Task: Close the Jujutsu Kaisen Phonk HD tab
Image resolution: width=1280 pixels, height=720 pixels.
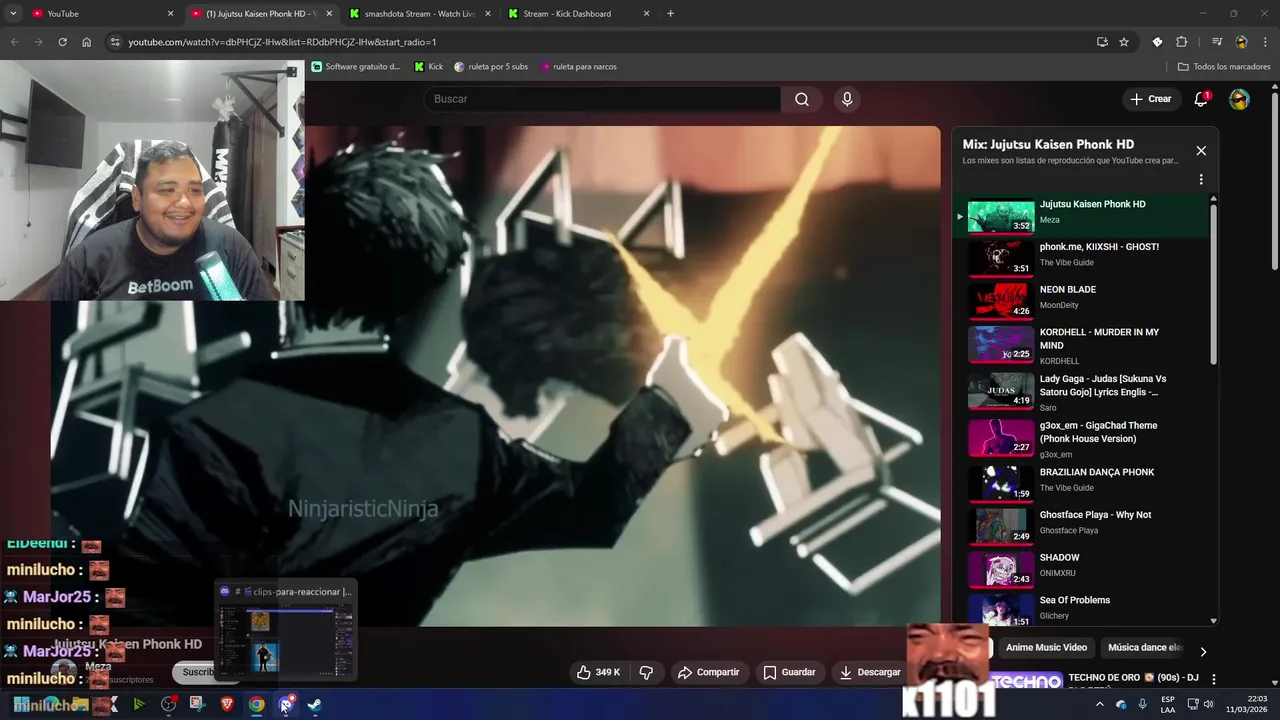Action: tap(329, 14)
